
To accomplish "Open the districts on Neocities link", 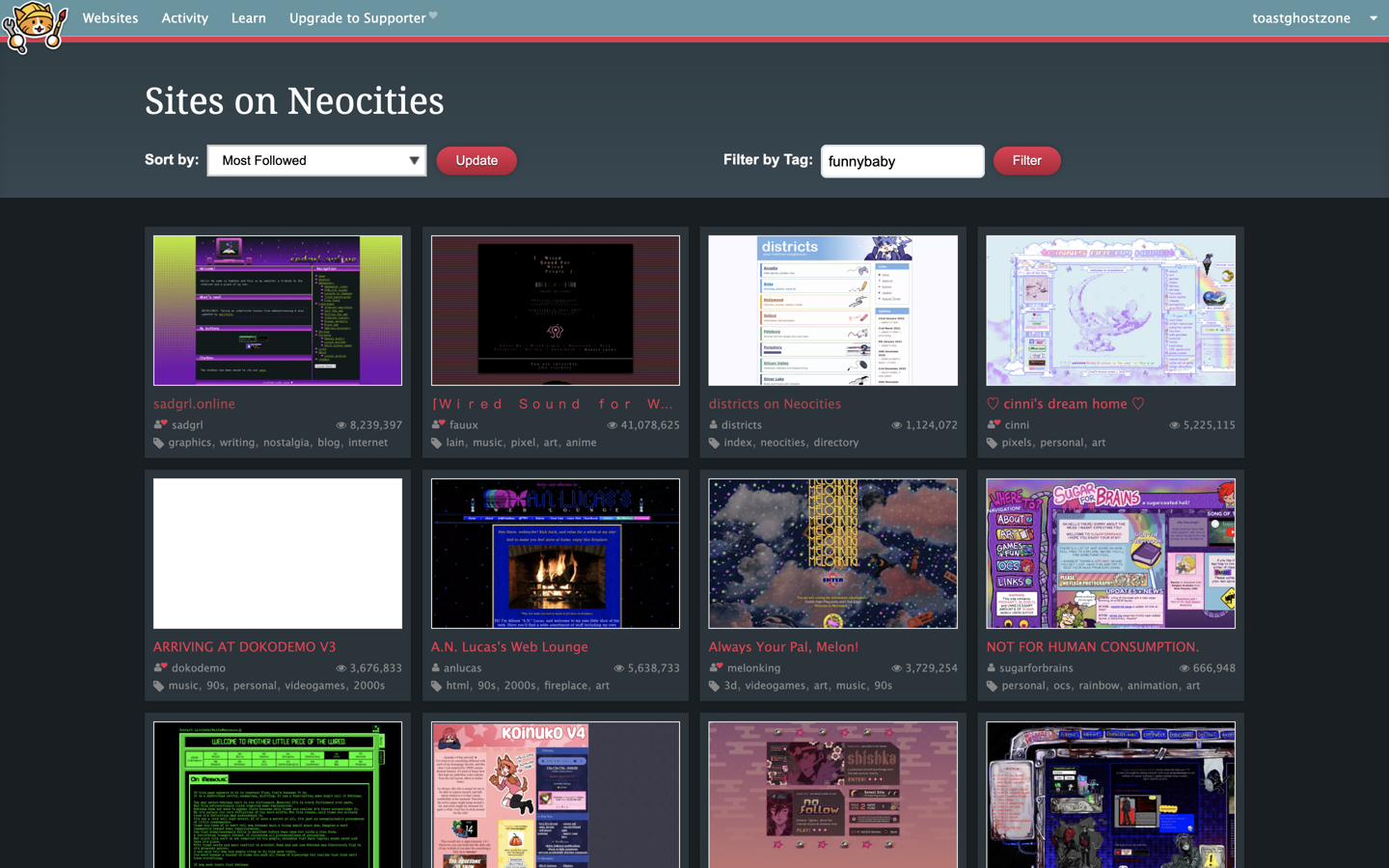I will coord(775,404).
